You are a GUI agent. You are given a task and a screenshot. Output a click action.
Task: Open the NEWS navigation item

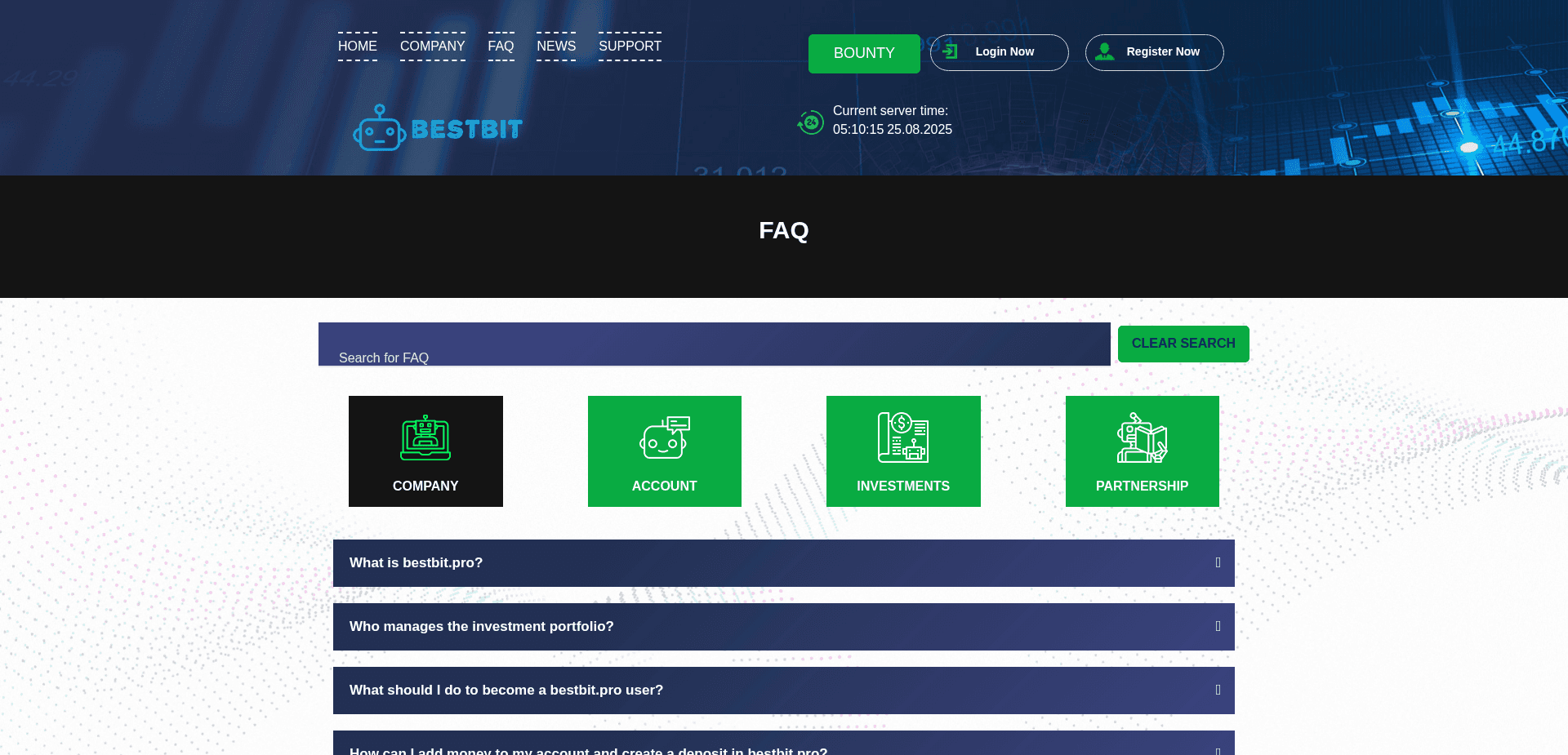pyautogui.click(x=556, y=47)
